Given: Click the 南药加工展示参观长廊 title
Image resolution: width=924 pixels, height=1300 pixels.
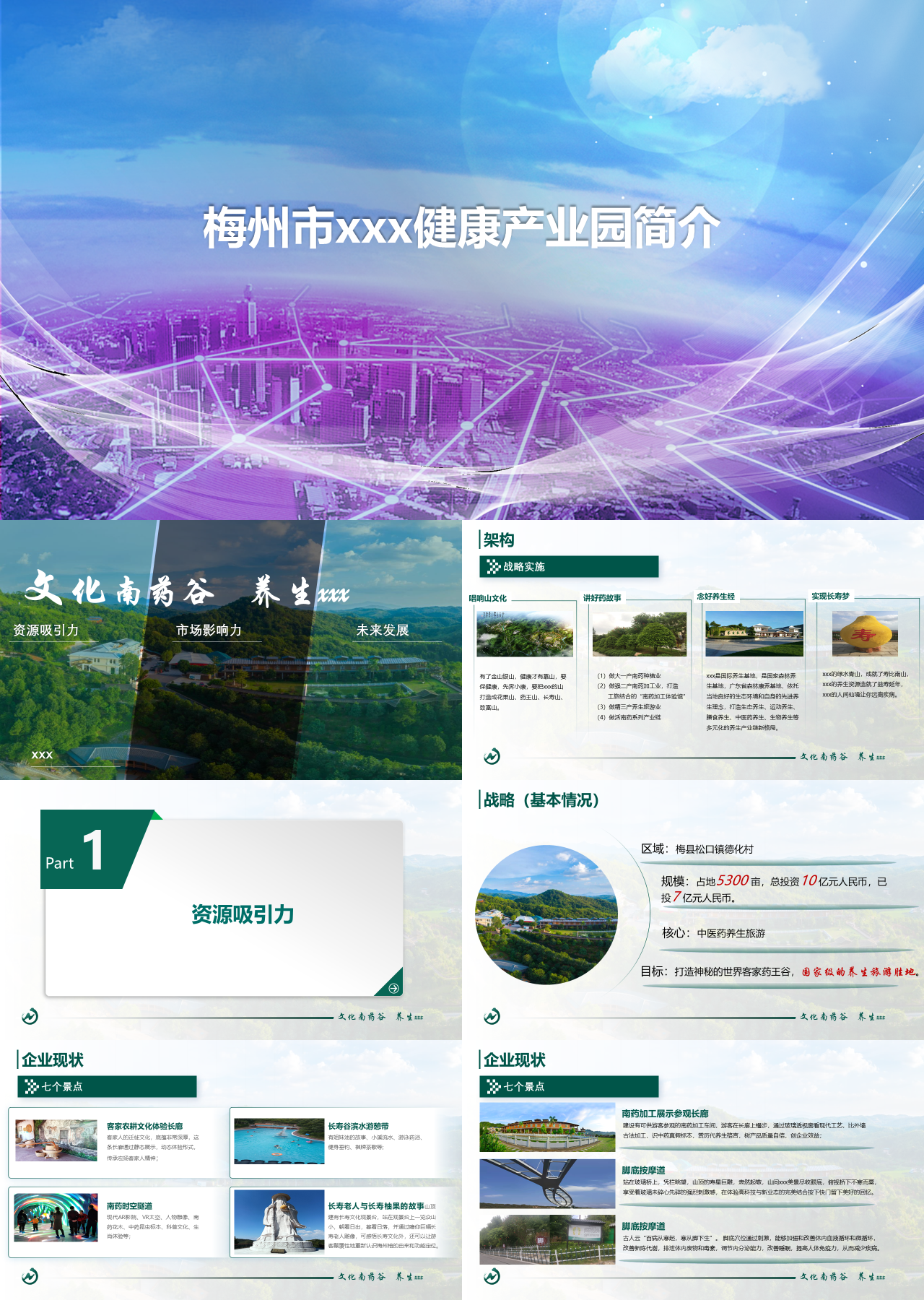Looking at the screenshot, I should (666, 1114).
